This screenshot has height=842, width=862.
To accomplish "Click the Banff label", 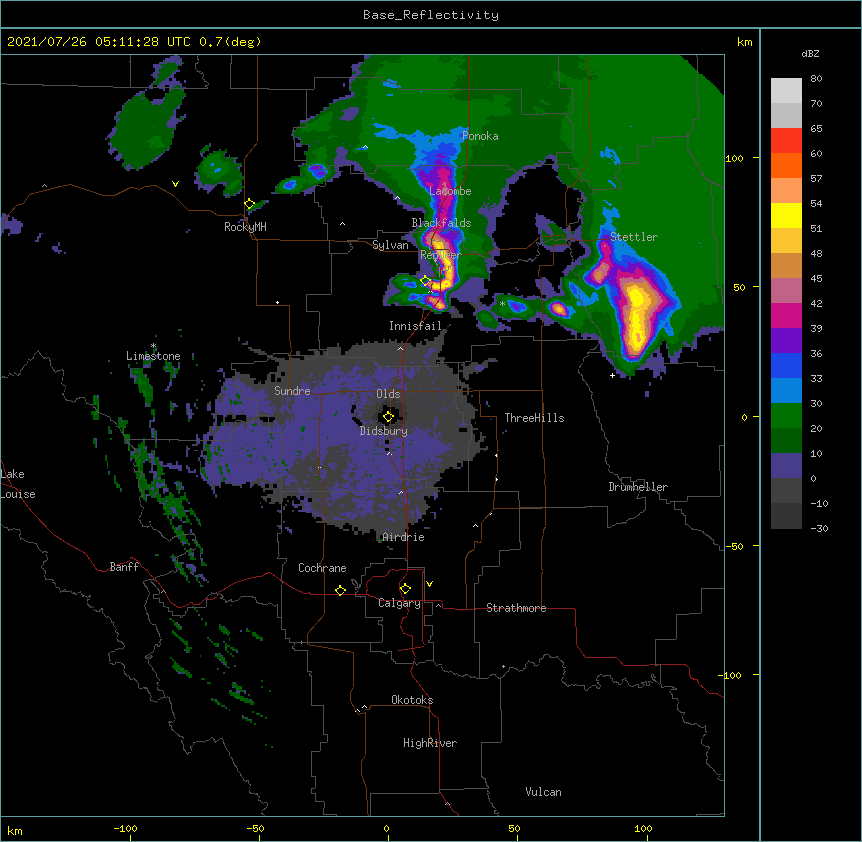I will [124, 567].
